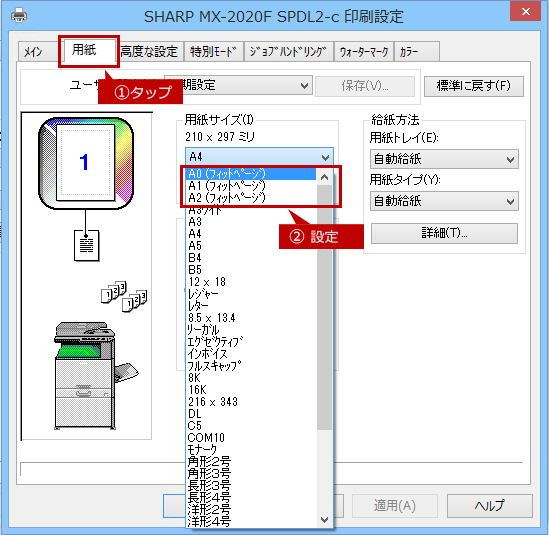Select A4 in the paper size list
The image size is (549, 535).
point(251,234)
